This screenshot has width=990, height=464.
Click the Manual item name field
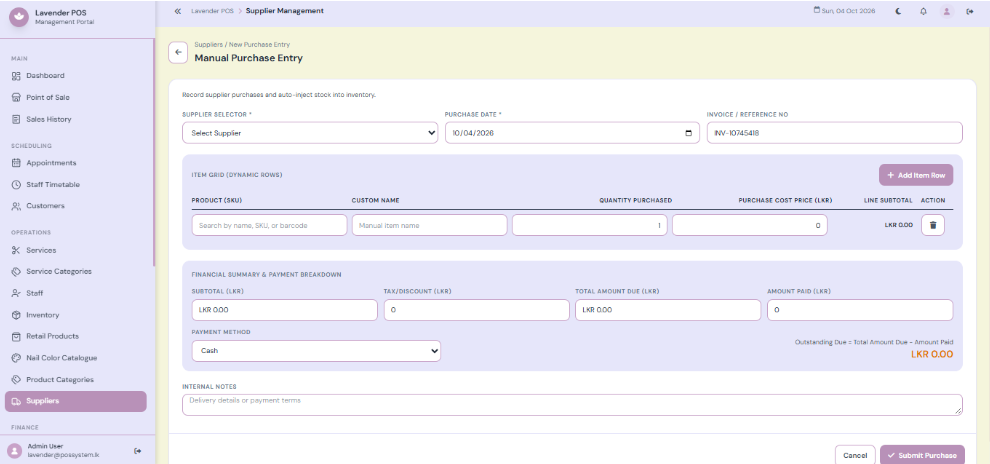click(x=429, y=225)
